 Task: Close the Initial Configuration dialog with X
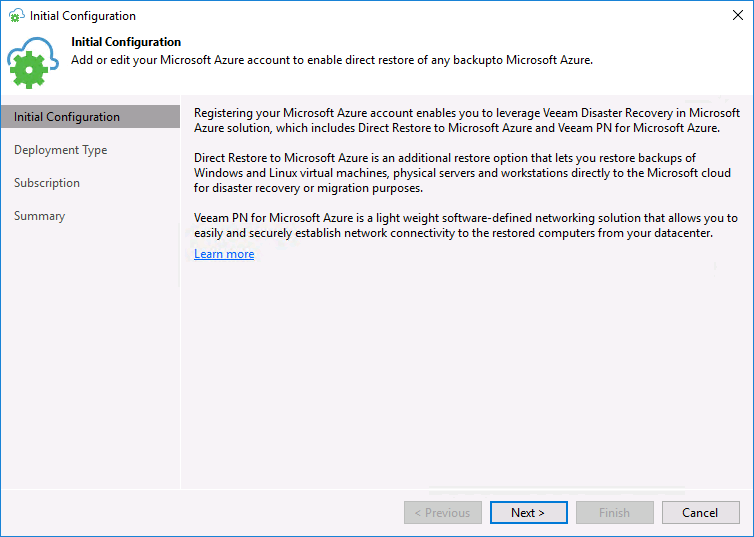click(738, 15)
